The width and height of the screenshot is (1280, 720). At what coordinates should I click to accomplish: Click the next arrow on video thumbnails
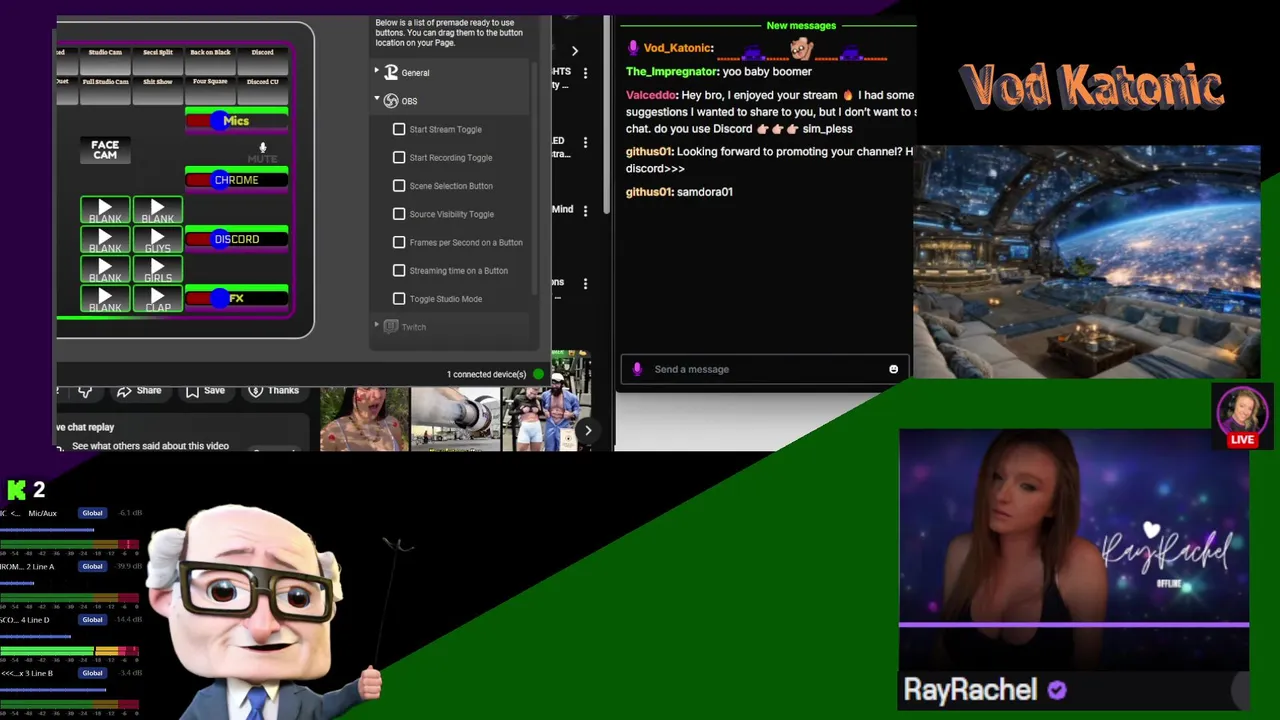[x=588, y=431]
